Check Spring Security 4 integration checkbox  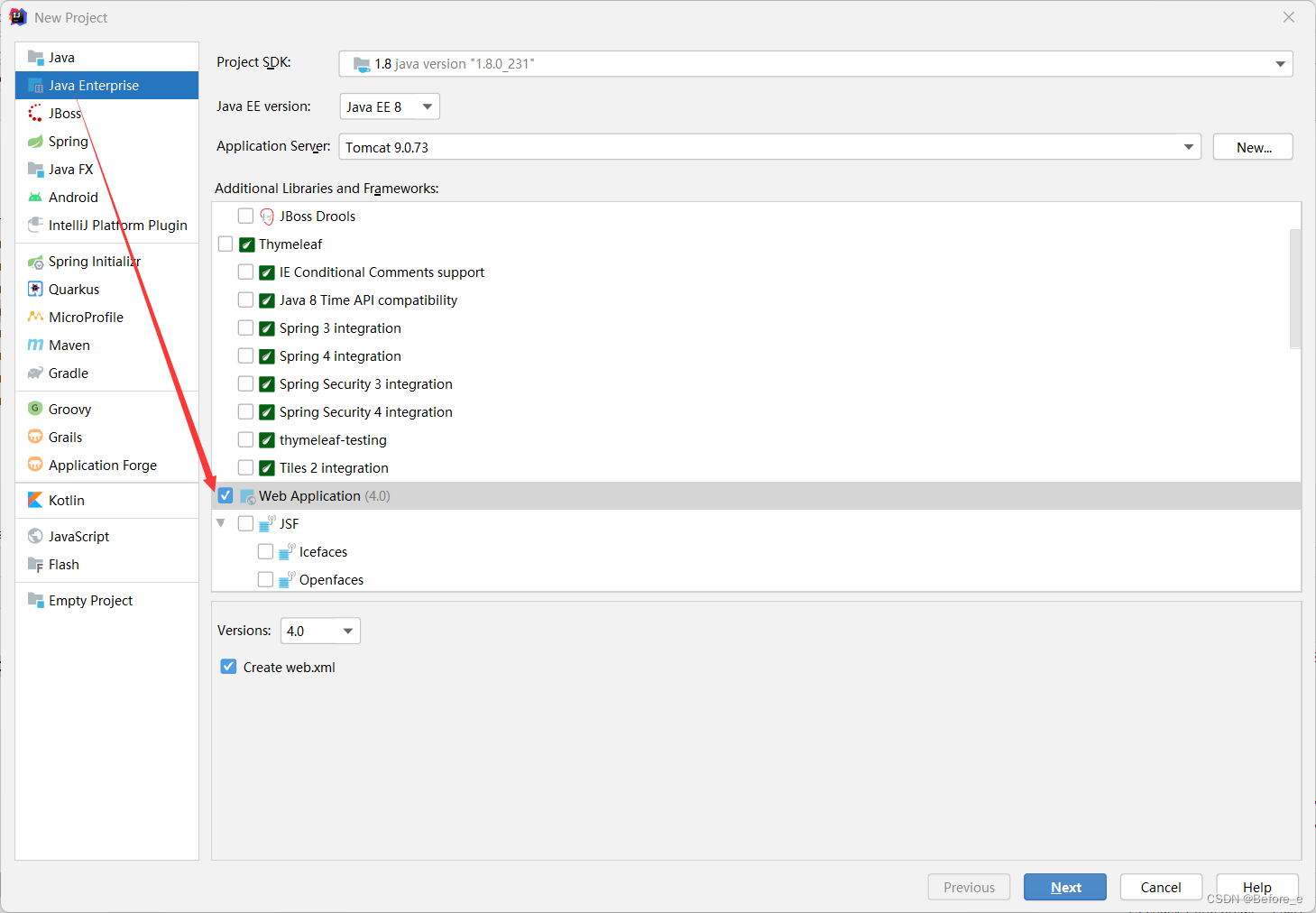pos(245,412)
